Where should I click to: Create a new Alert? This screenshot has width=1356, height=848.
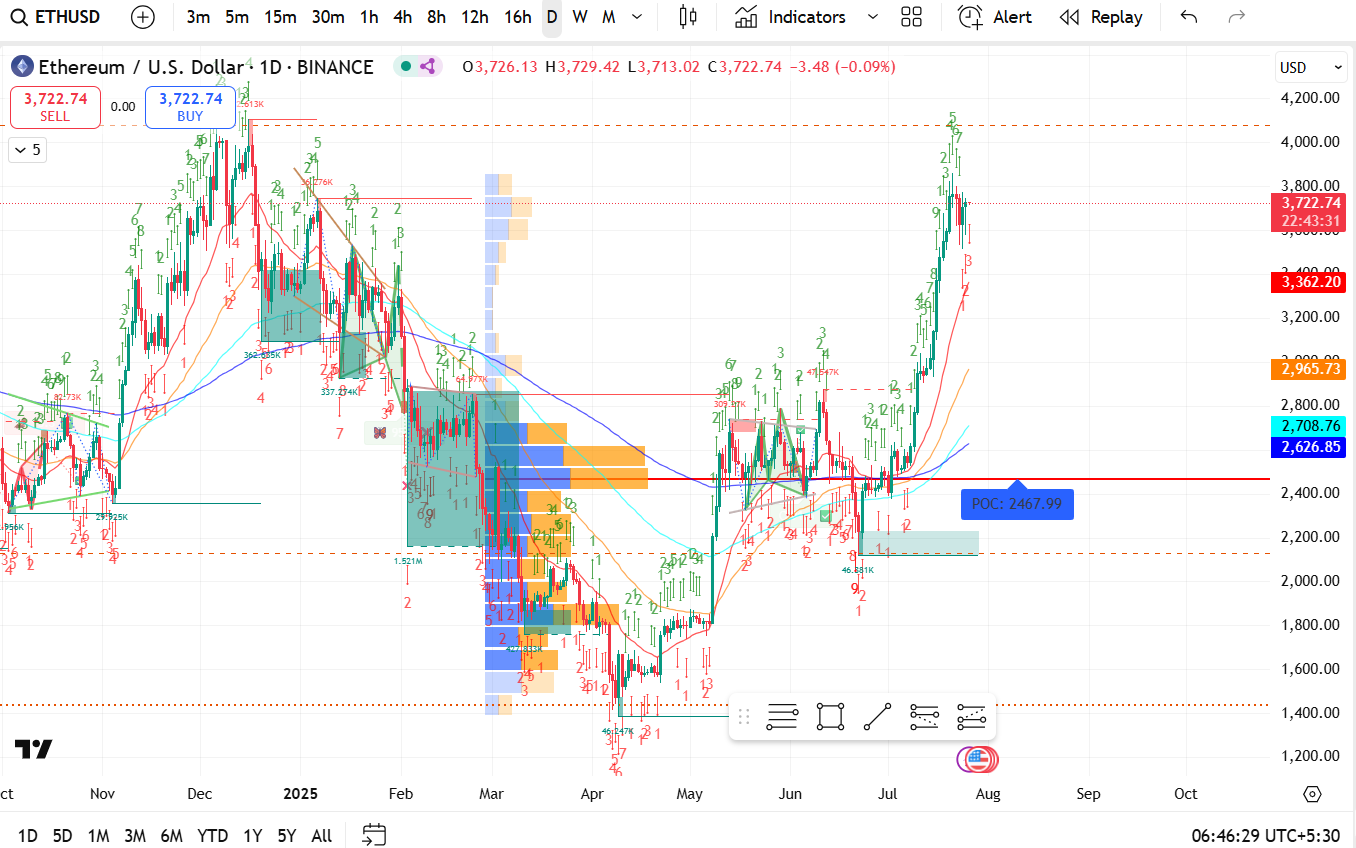coord(995,17)
